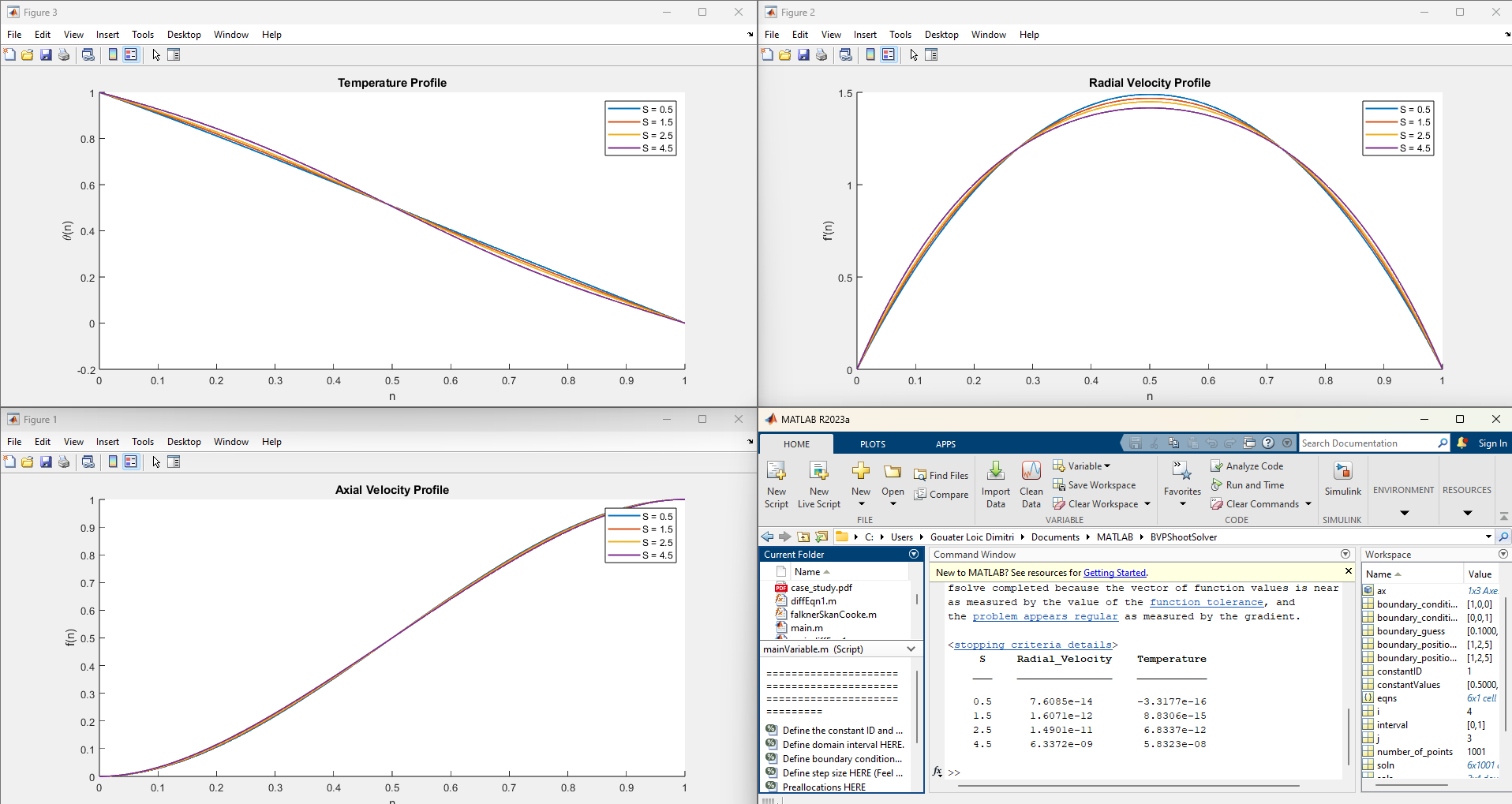Open the Getting Started link
This screenshot has height=804, width=1512.
[x=1114, y=573]
